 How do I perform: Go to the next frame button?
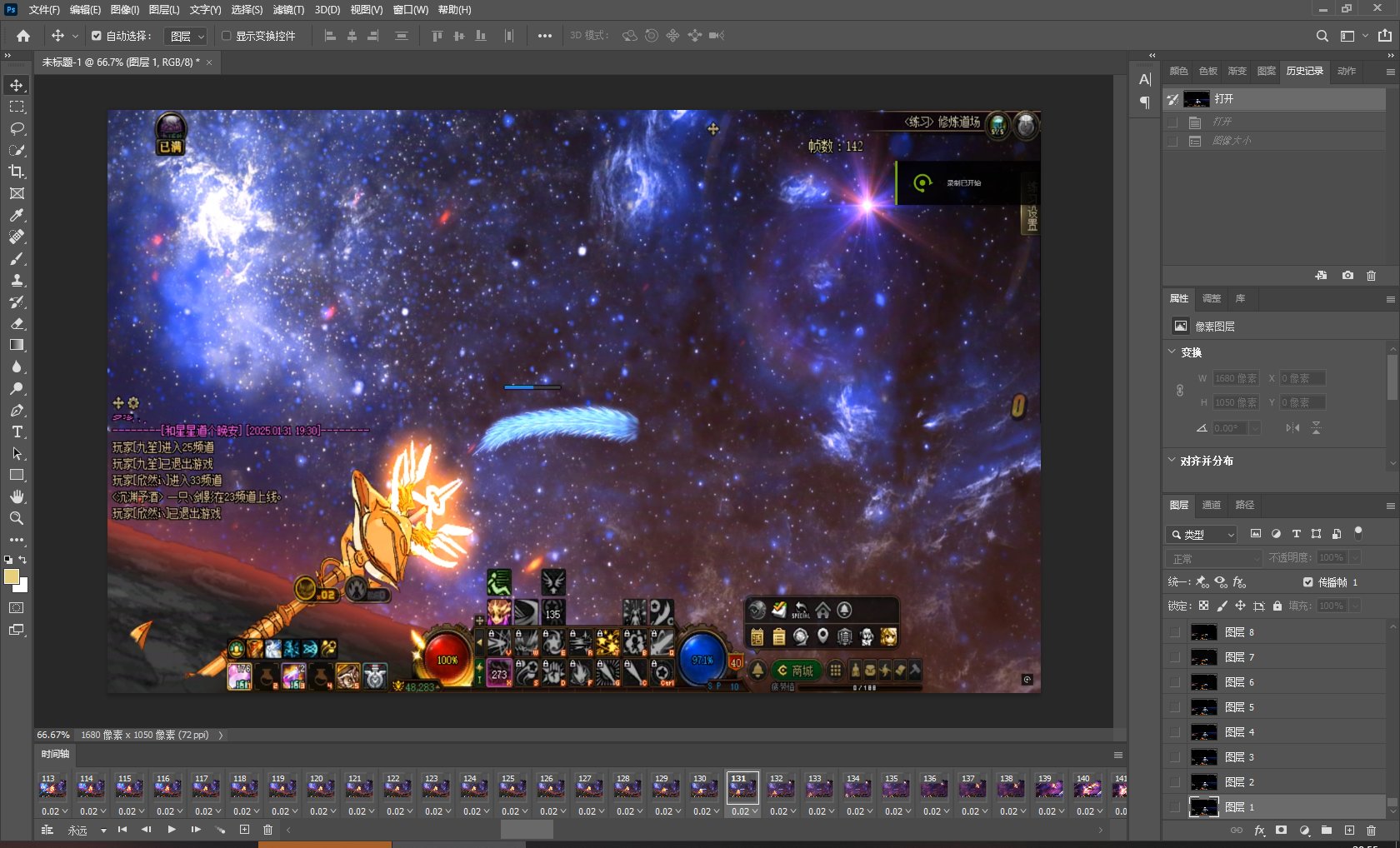coord(196,830)
